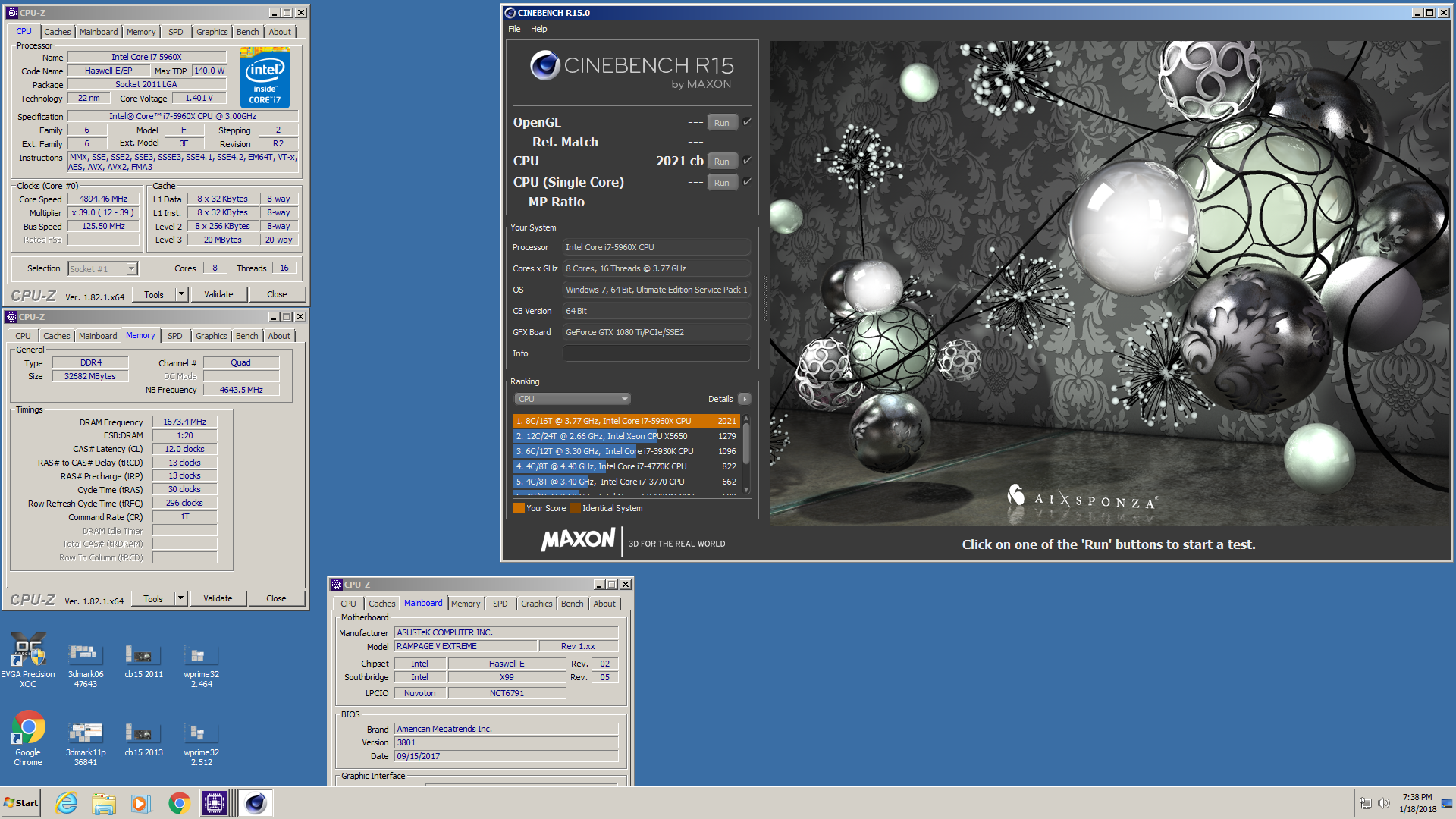Click Show desktop button at taskbar end

point(1448,803)
